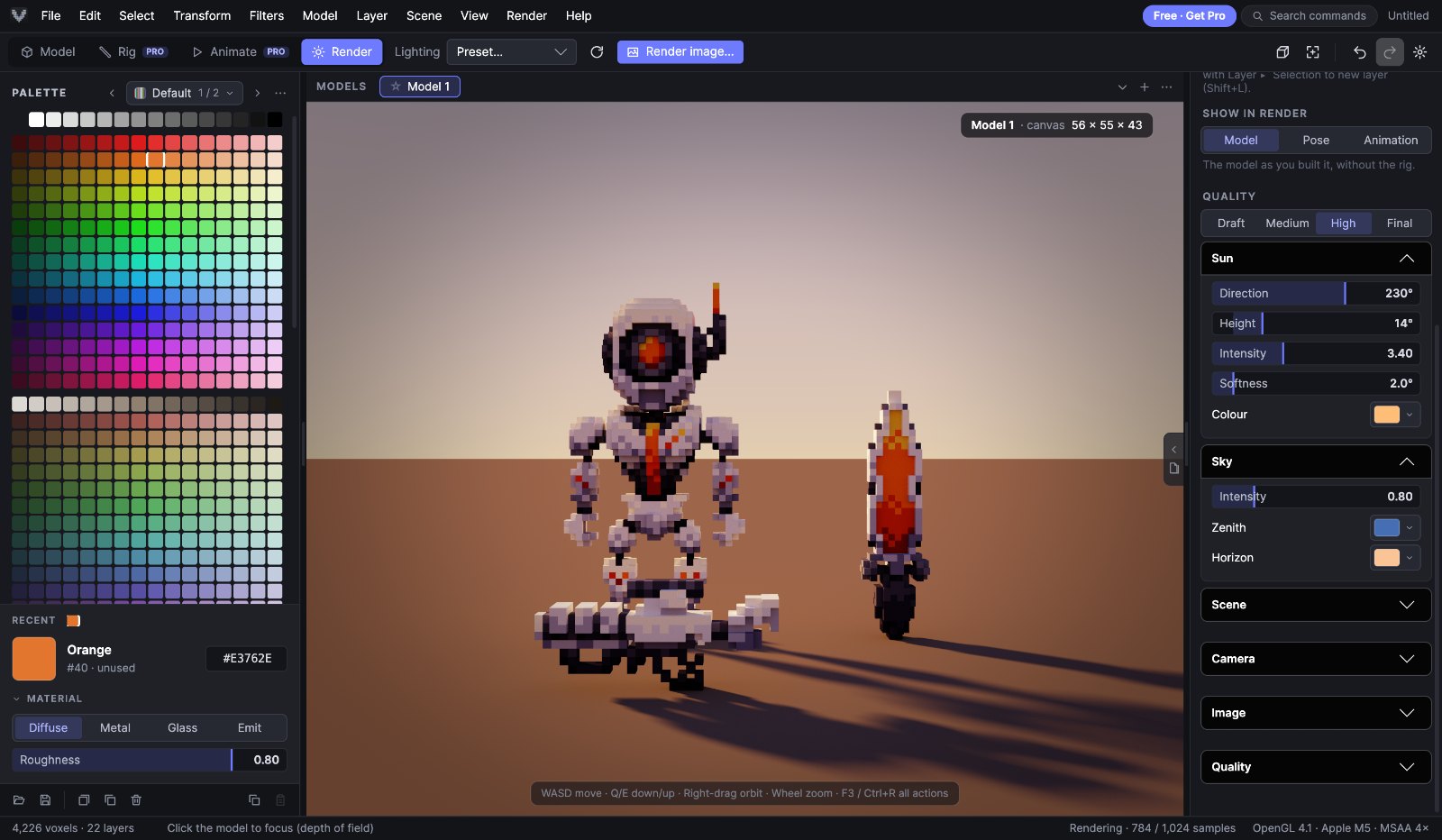Click the Search commands field
The width and height of the screenshot is (1442, 840).
click(1309, 15)
